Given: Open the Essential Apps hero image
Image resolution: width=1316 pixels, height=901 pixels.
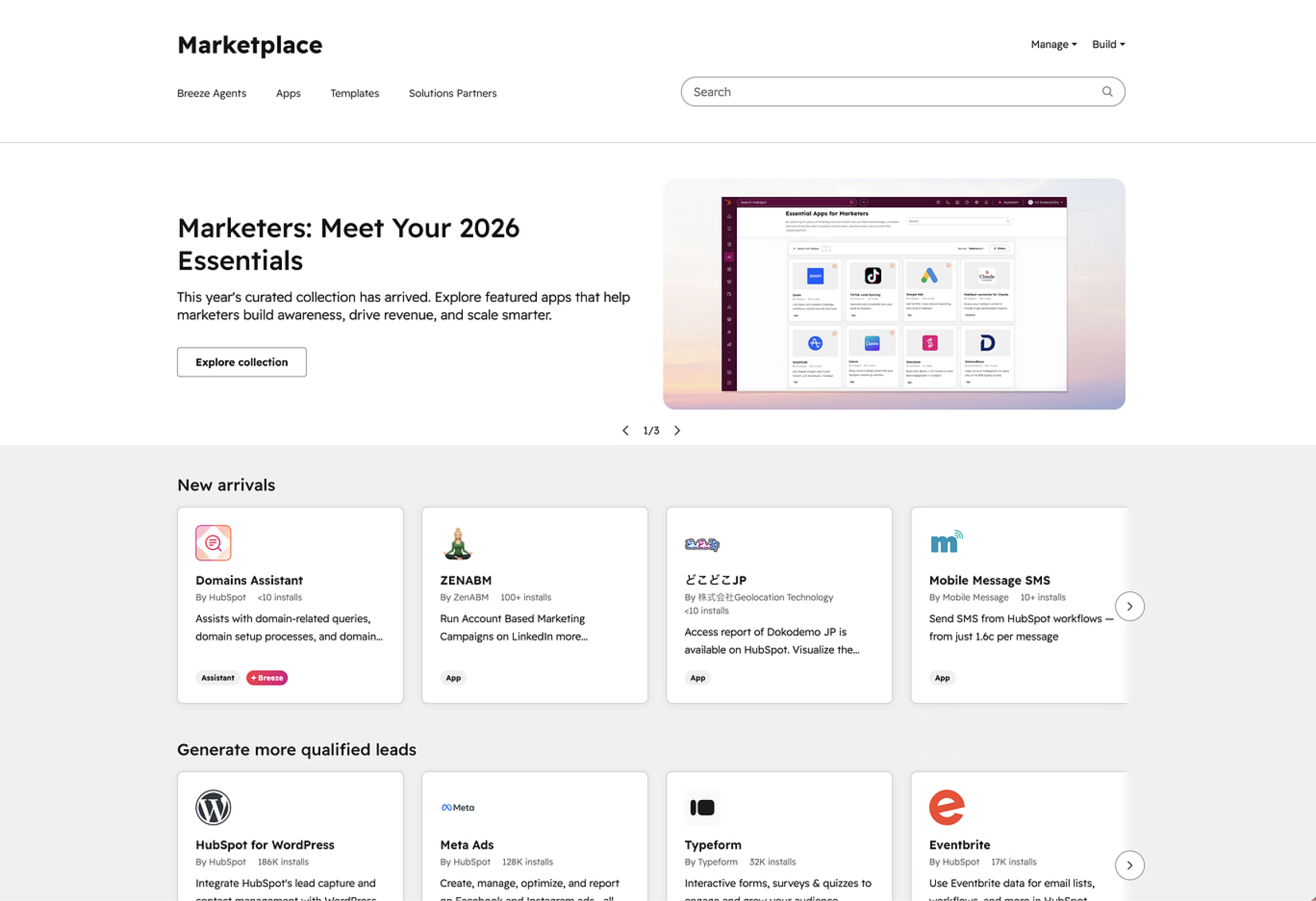Looking at the screenshot, I should (894, 294).
